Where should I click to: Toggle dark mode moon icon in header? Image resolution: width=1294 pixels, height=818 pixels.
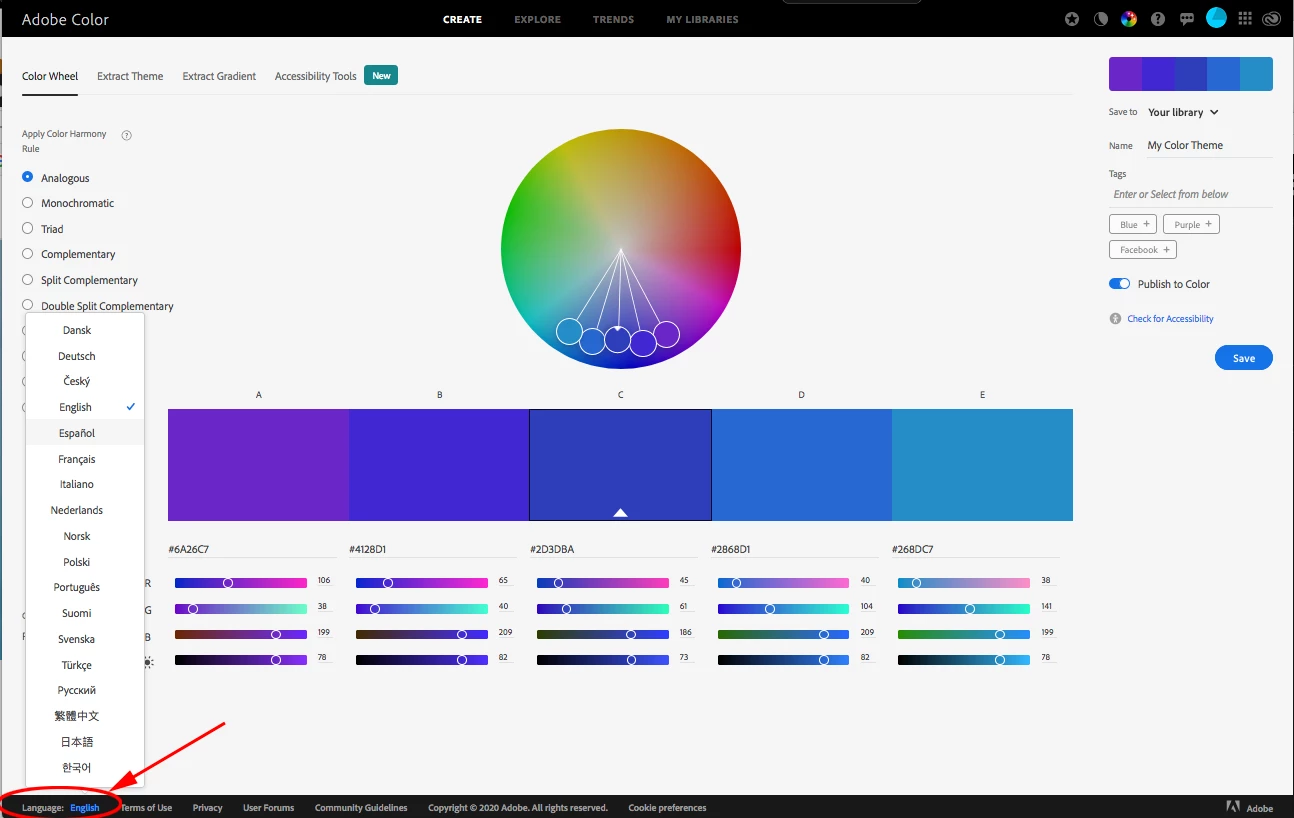[1101, 19]
